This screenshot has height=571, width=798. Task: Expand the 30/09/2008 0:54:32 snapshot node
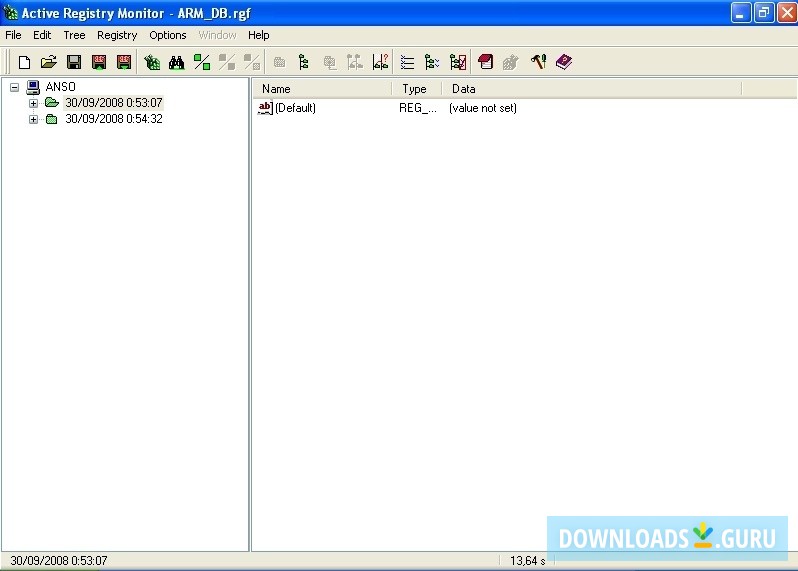click(34, 120)
